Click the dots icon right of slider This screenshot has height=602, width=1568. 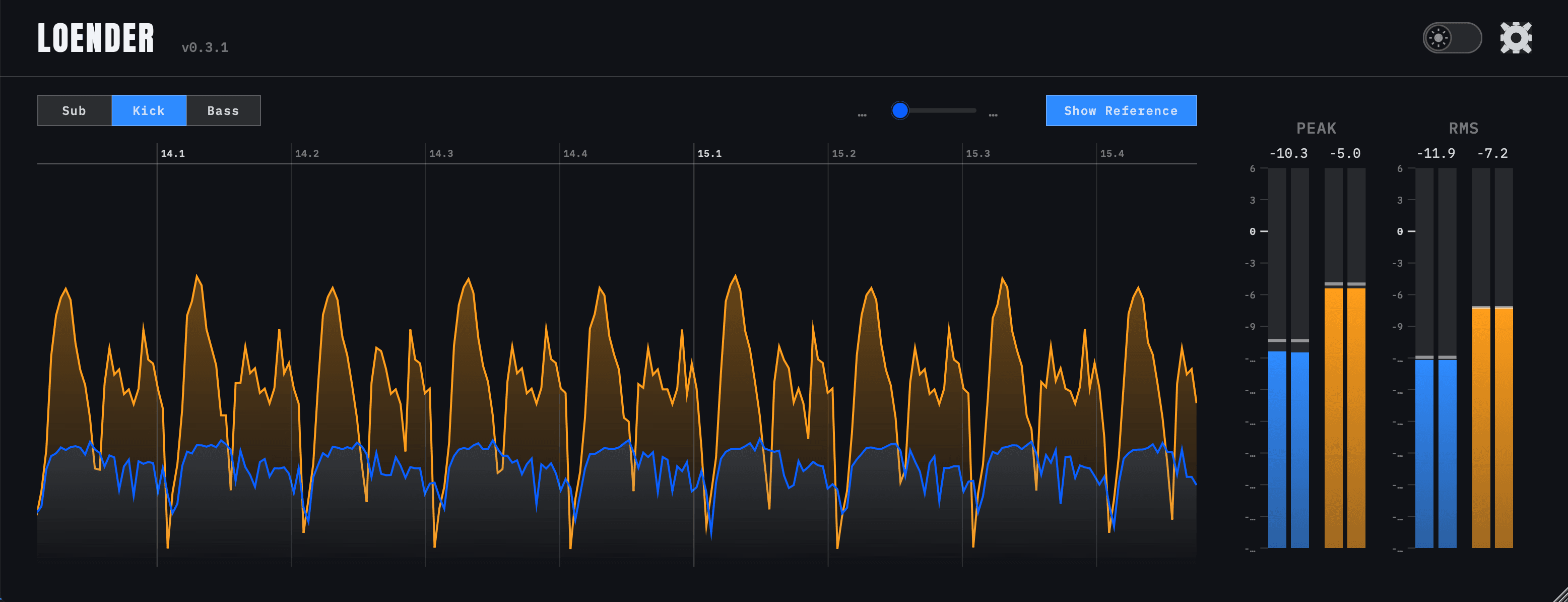coord(993,114)
